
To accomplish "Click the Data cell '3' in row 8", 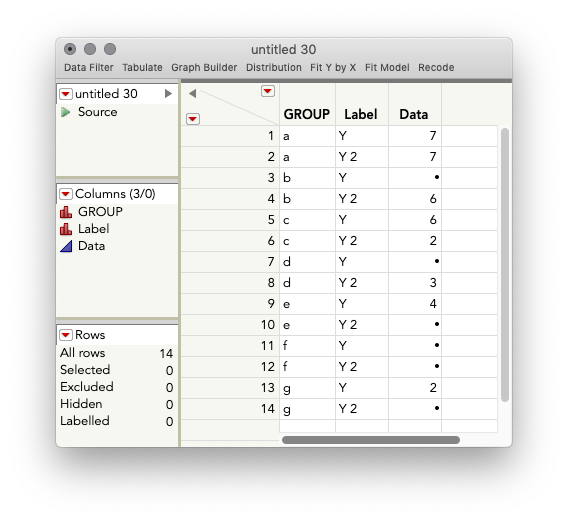I will (415, 283).
